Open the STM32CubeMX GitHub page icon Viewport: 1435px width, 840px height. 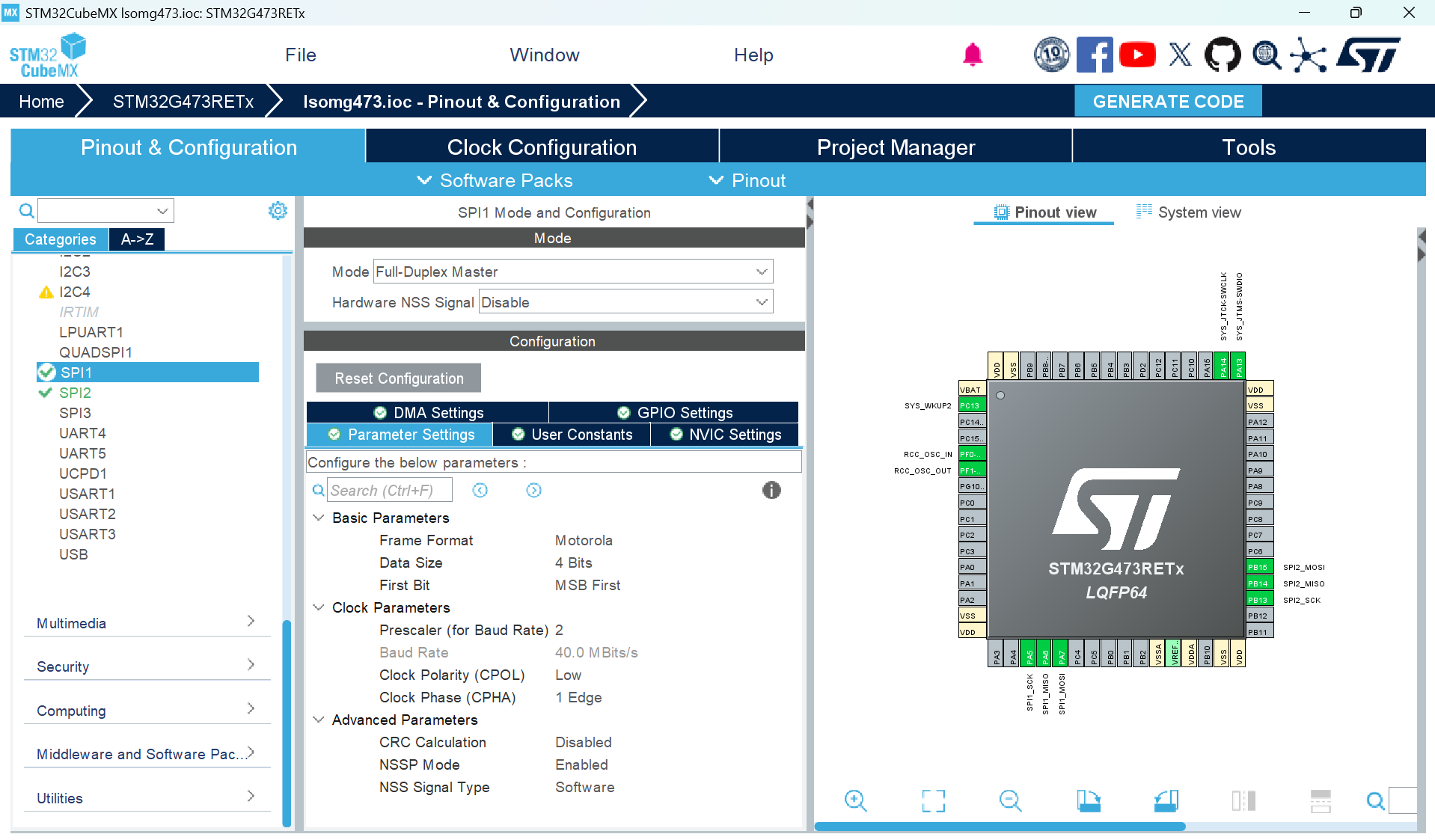[1223, 55]
